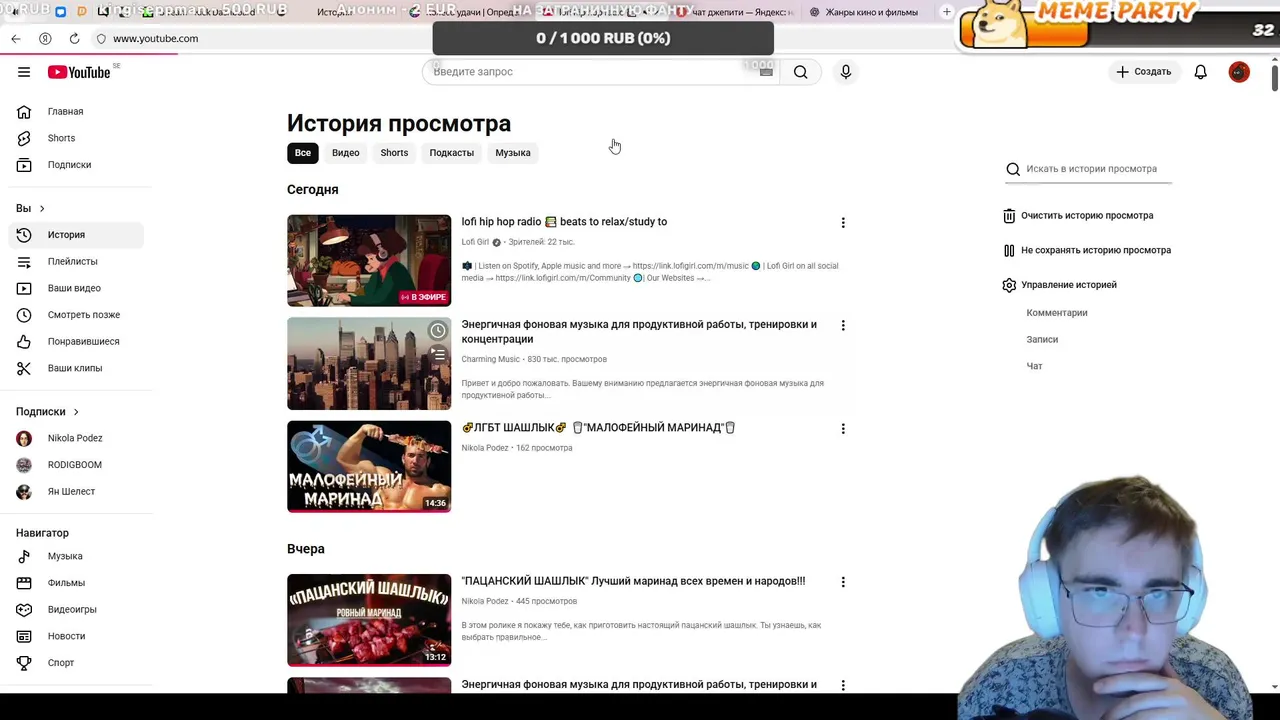Expand the Подписки section header chevron
The width and height of the screenshot is (1280, 720).
click(75, 412)
